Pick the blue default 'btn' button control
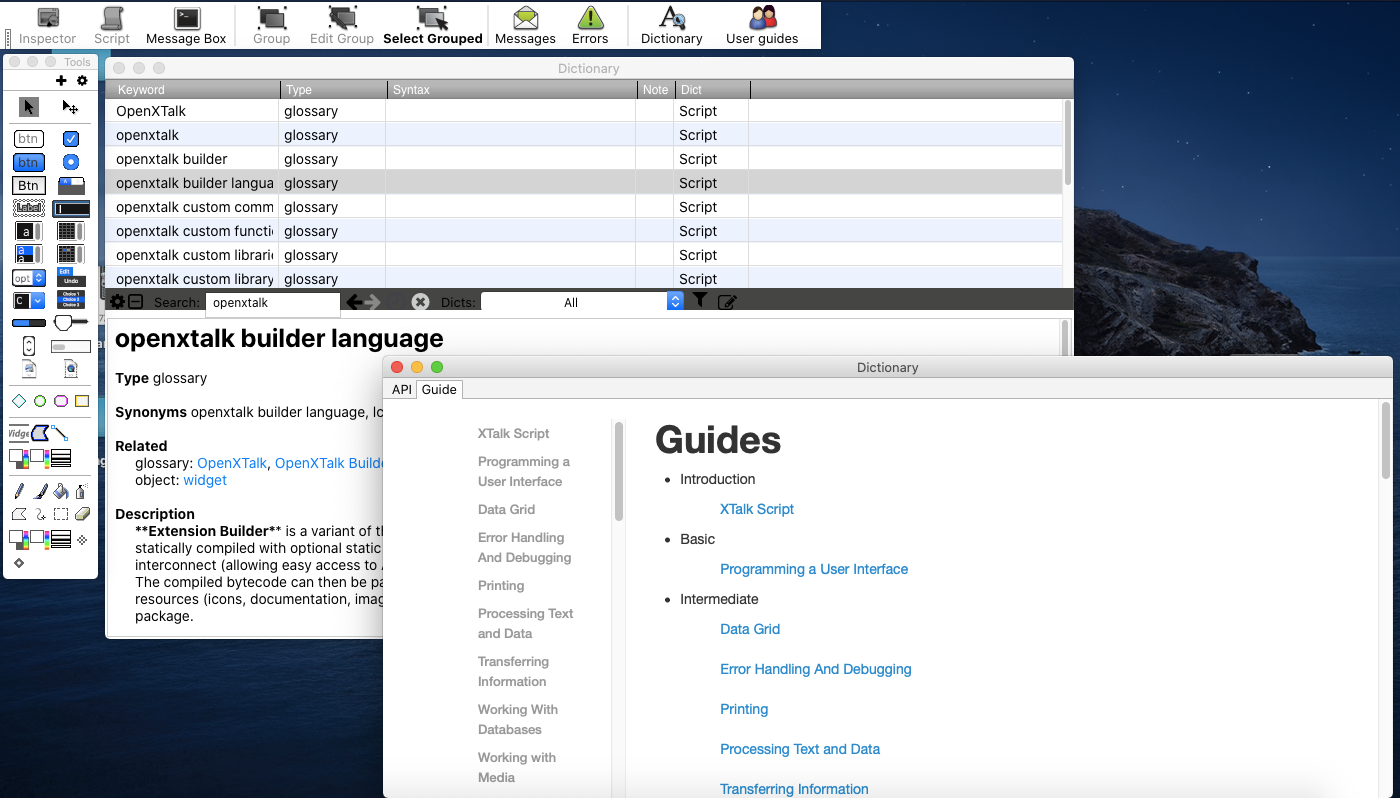The height and width of the screenshot is (798, 1400). (x=29, y=162)
